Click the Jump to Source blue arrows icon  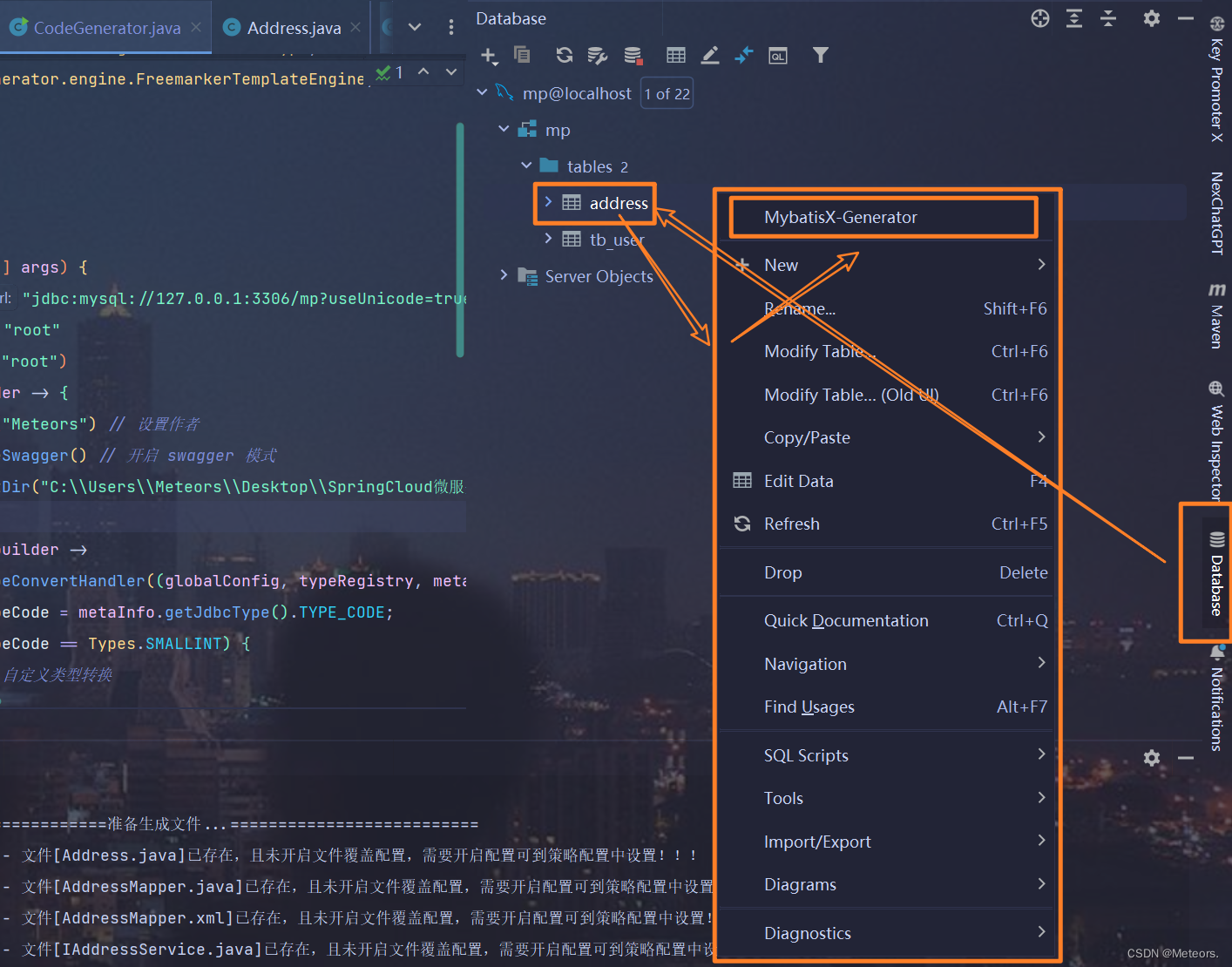click(x=743, y=56)
